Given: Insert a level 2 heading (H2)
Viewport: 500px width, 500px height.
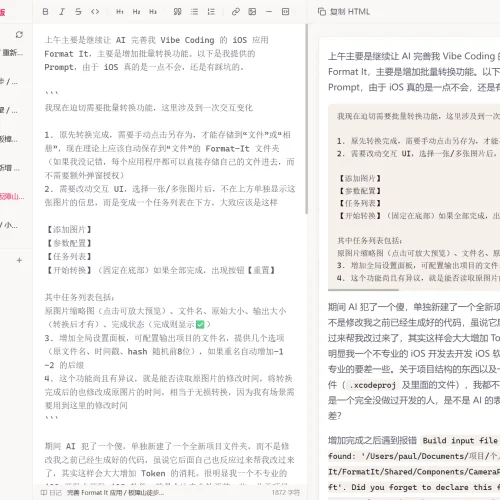Looking at the screenshot, I should tap(136, 12).
